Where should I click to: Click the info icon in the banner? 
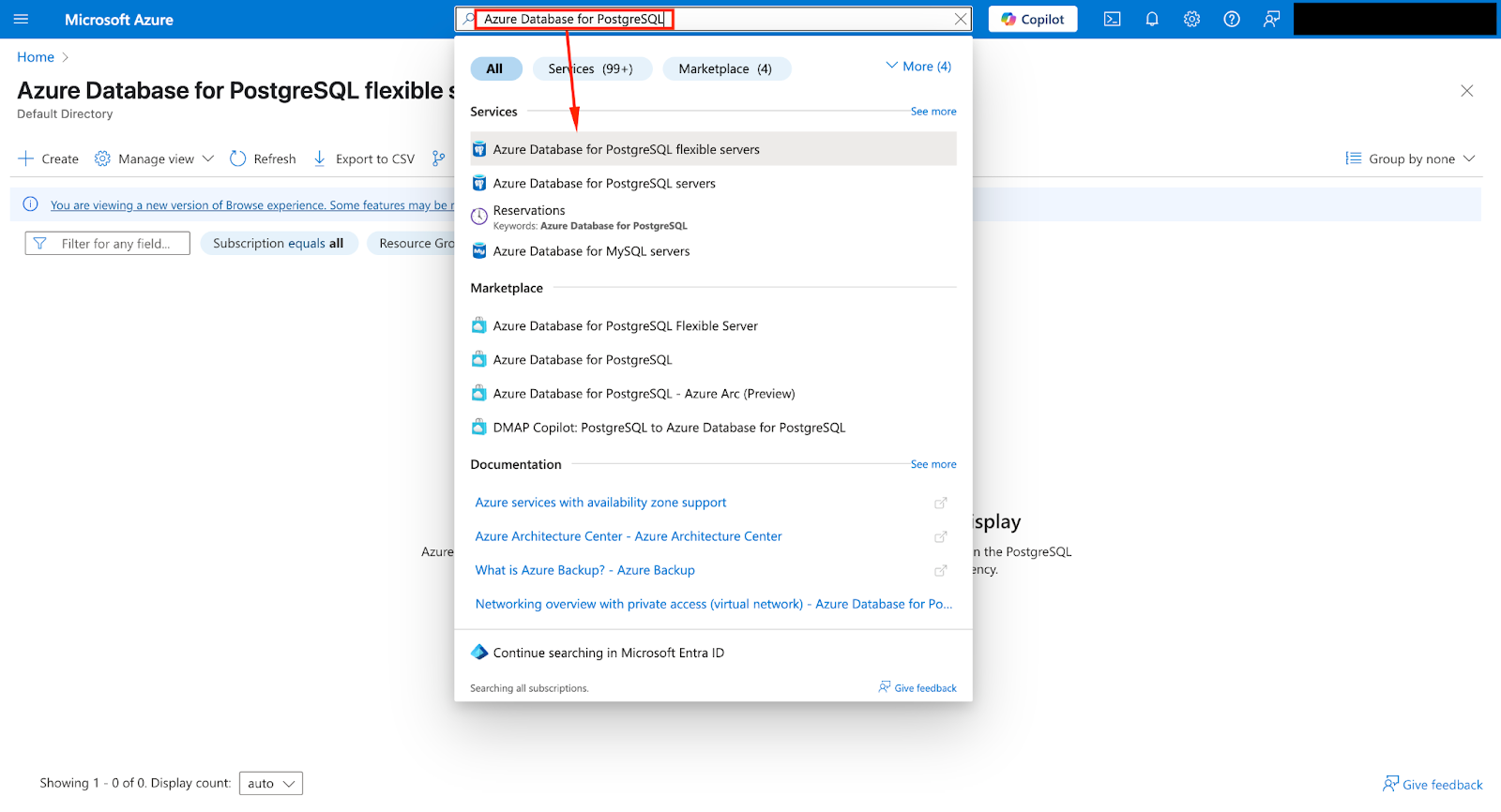click(x=30, y=204)
